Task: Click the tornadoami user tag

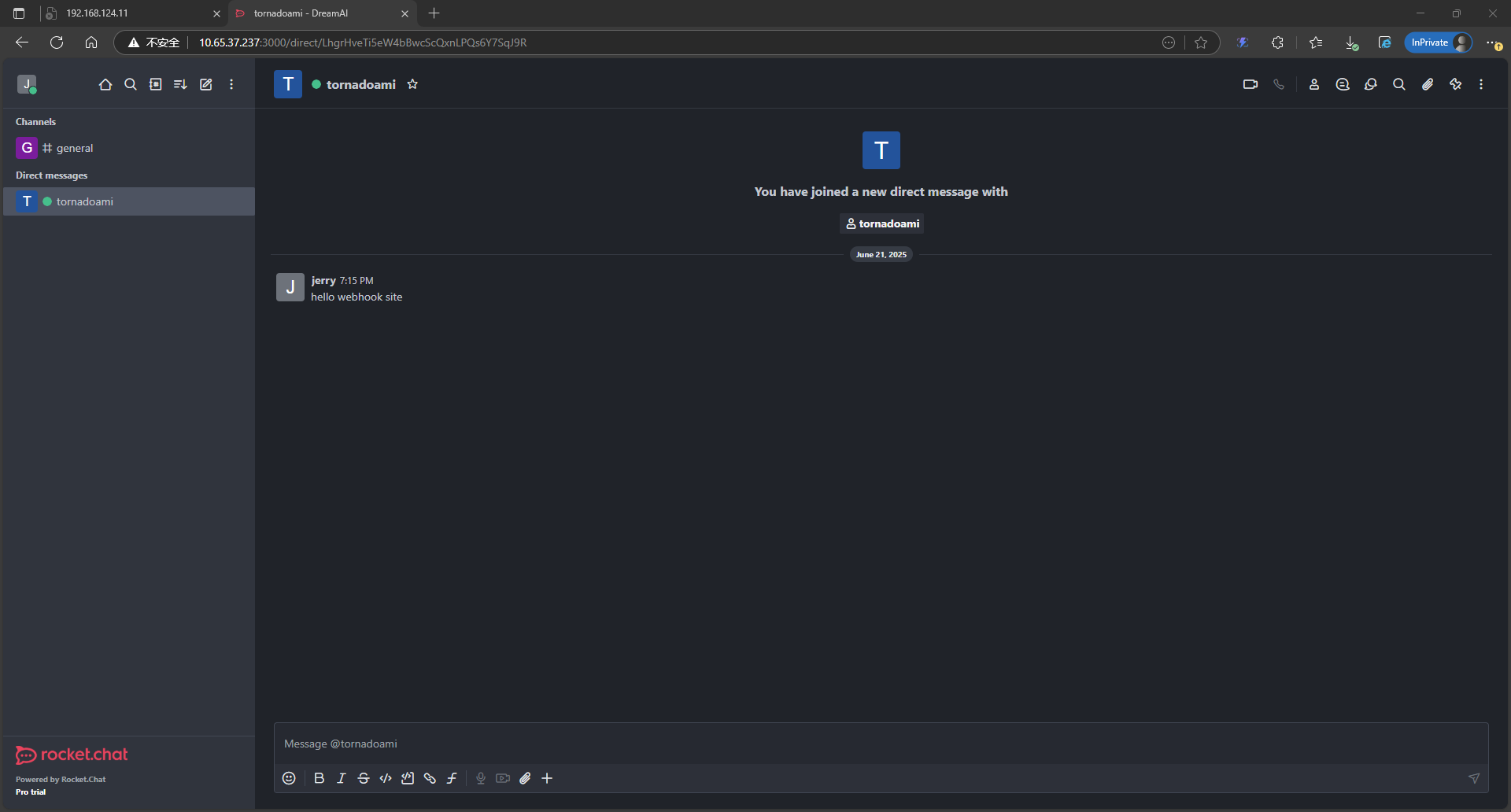Action: click(882, 223)
